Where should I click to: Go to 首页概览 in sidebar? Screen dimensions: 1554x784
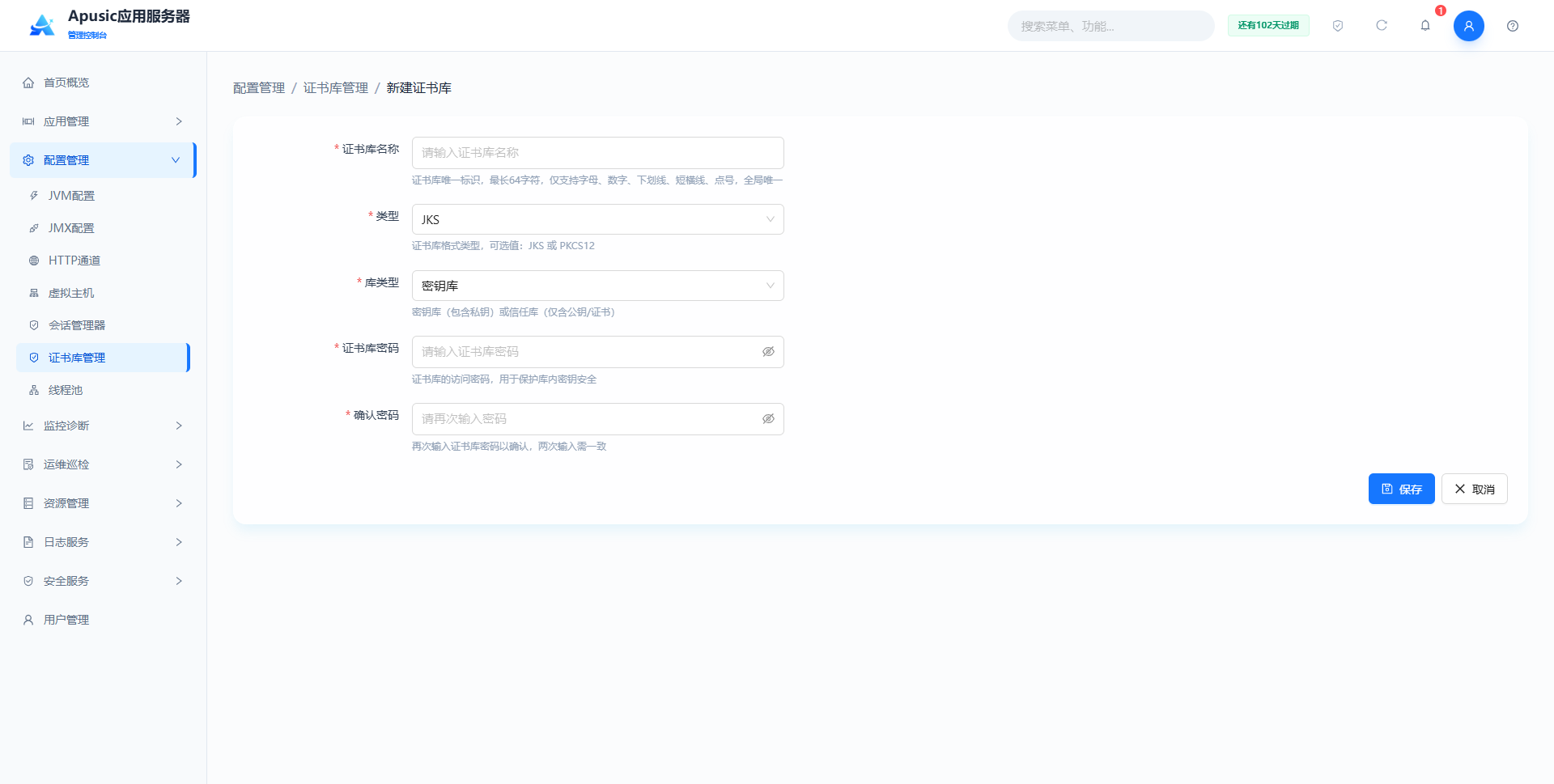pyautogui.click(x=104, y=83)
